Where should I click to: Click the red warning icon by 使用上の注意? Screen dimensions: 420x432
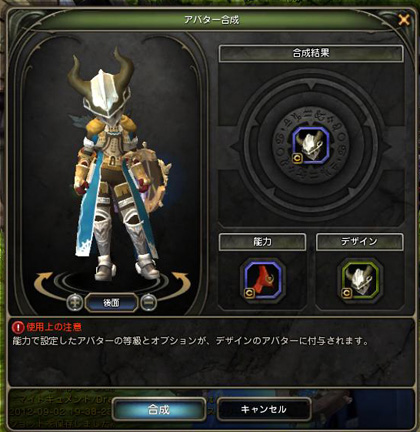point(17,327)
